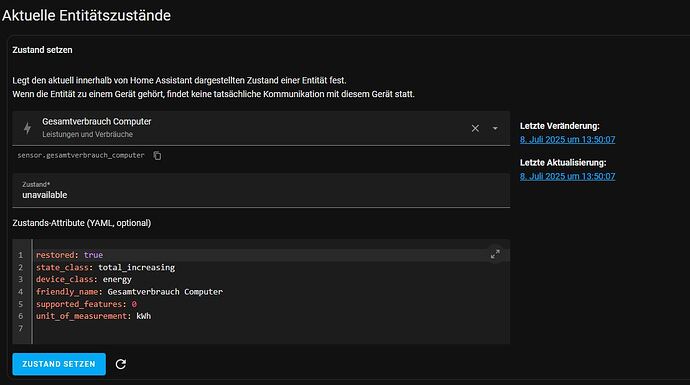Image resolution: width=690 pixels, height=385 pixels.
Task: Click the 'Leistungen und Verbräuche' subtitle
Action: point(87,134)
